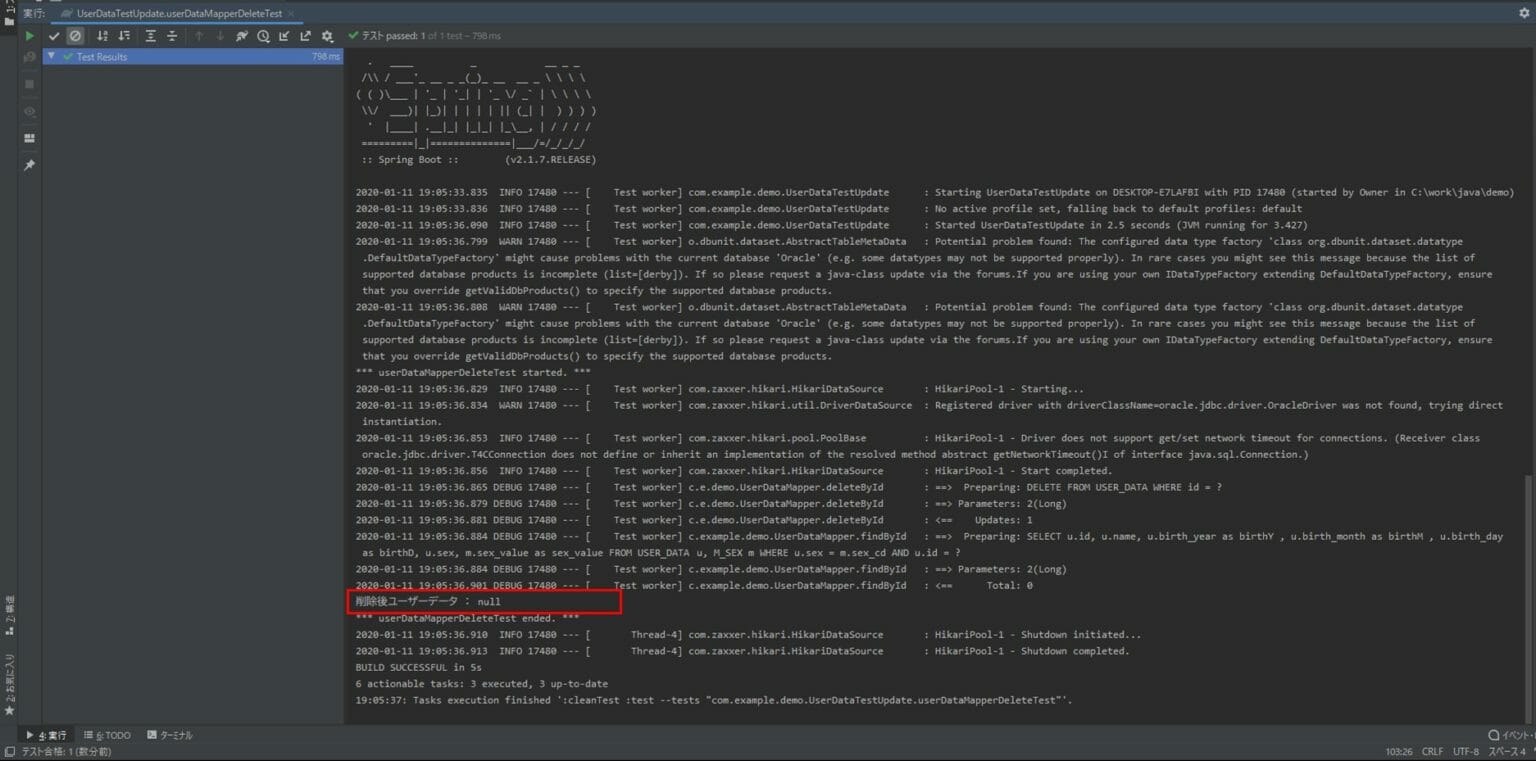Toggle the pin icon in left sidebar
Image resolution: width=1536 pixels, height=761 pixels.
[28, 164]
